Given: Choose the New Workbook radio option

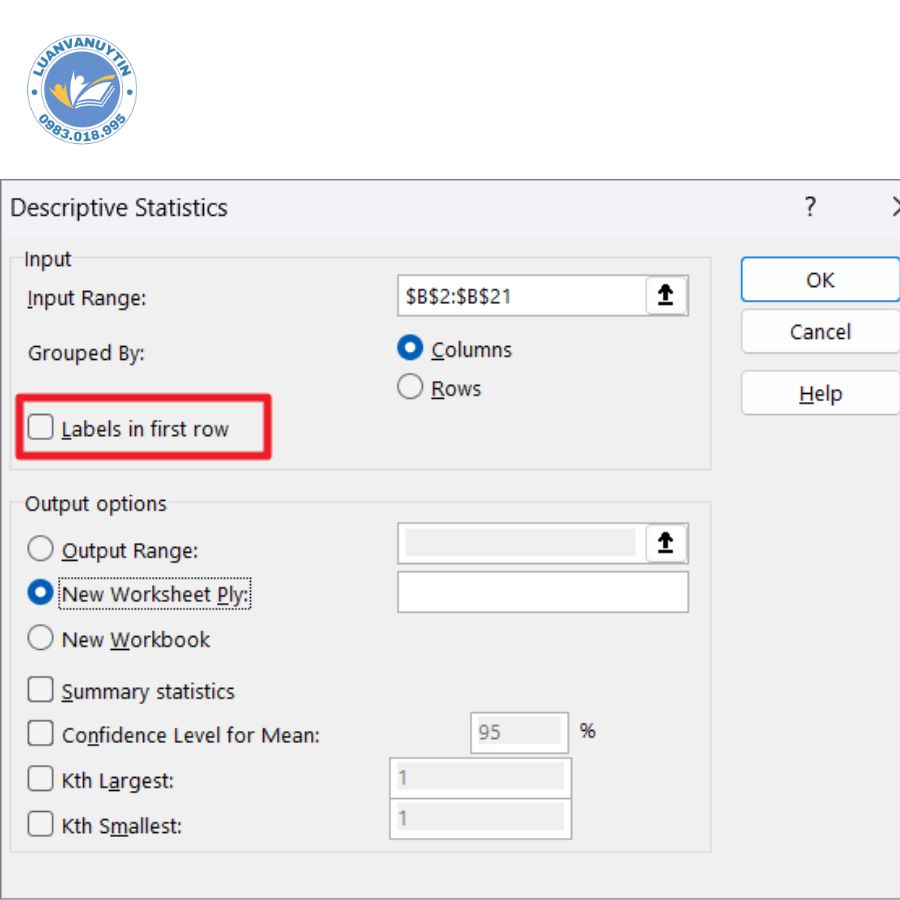Looking at the screenshot, I should click(41, 638).
